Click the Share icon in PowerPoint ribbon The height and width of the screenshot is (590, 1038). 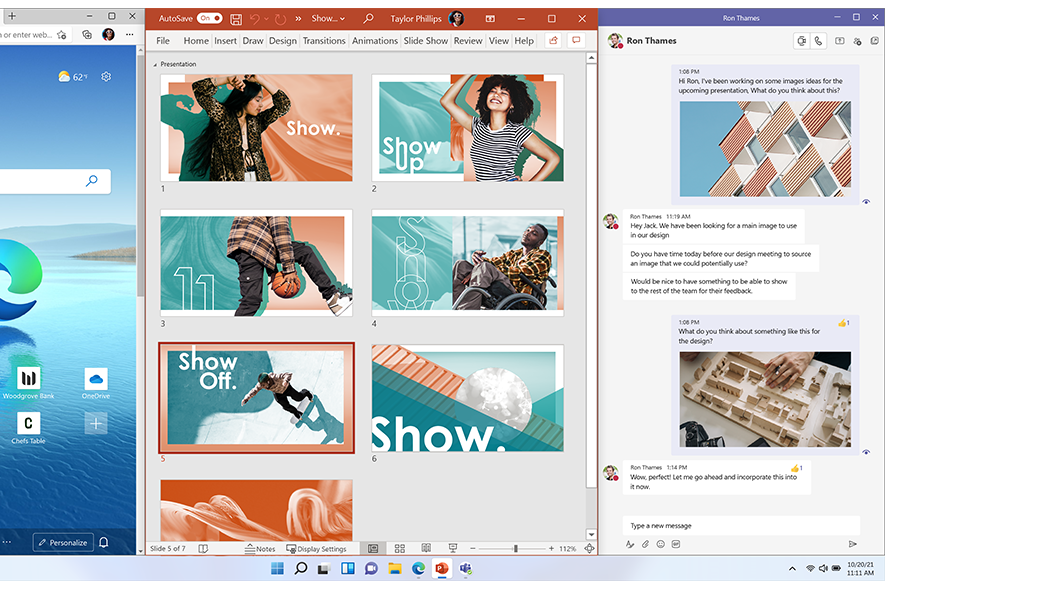click(x=552, y=41)
